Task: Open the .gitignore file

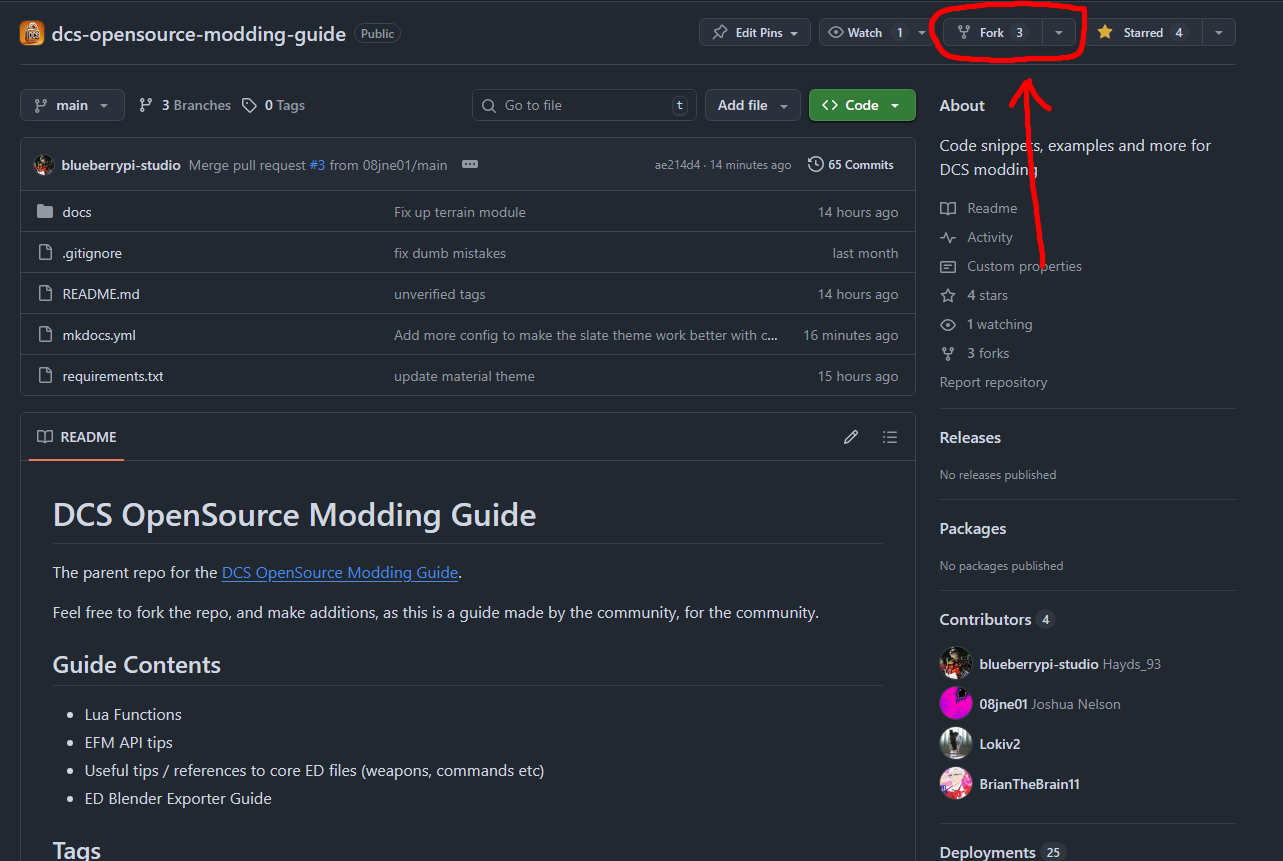Action: [92, 253]
